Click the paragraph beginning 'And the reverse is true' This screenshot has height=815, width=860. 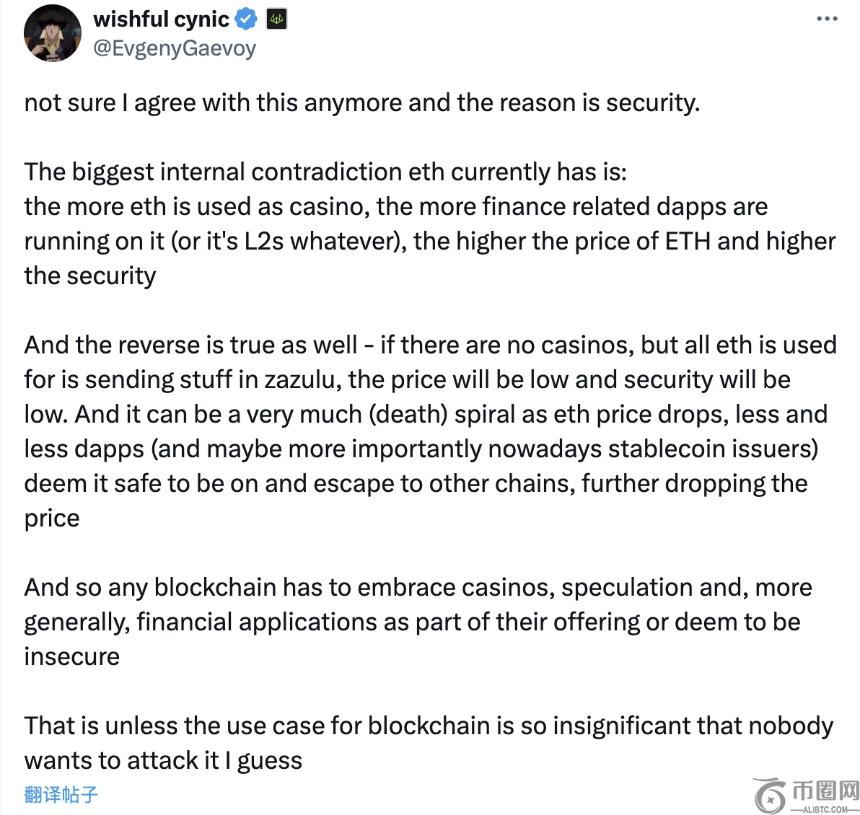430,431
